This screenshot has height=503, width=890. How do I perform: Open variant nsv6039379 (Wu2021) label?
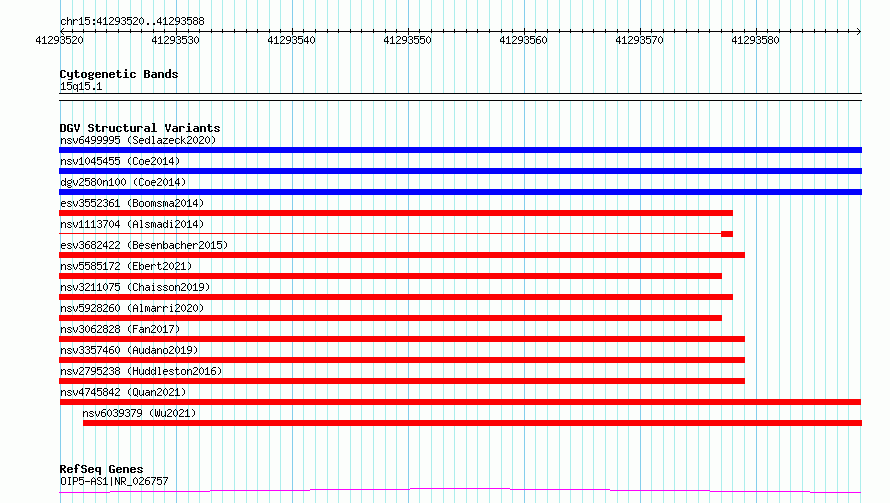point(139,413)
